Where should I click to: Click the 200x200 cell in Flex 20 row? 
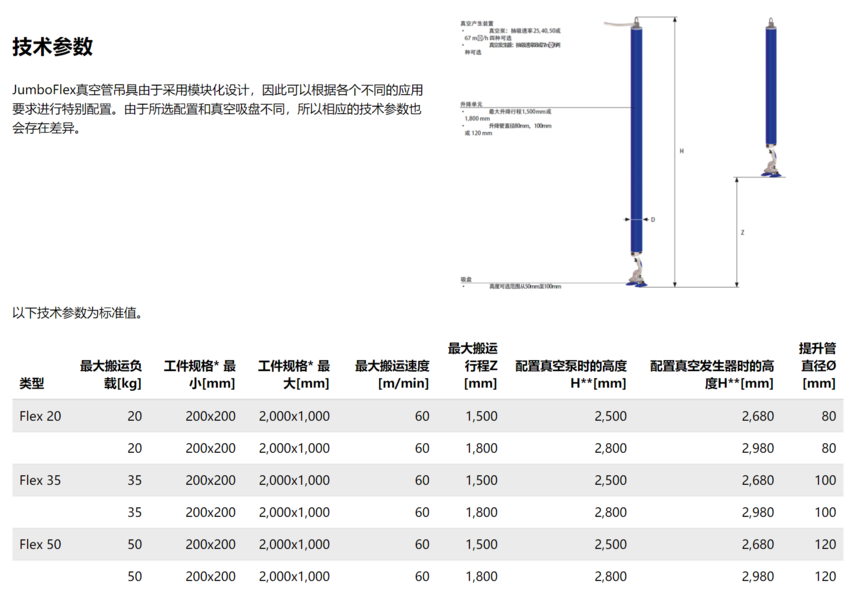click(211, 416)
